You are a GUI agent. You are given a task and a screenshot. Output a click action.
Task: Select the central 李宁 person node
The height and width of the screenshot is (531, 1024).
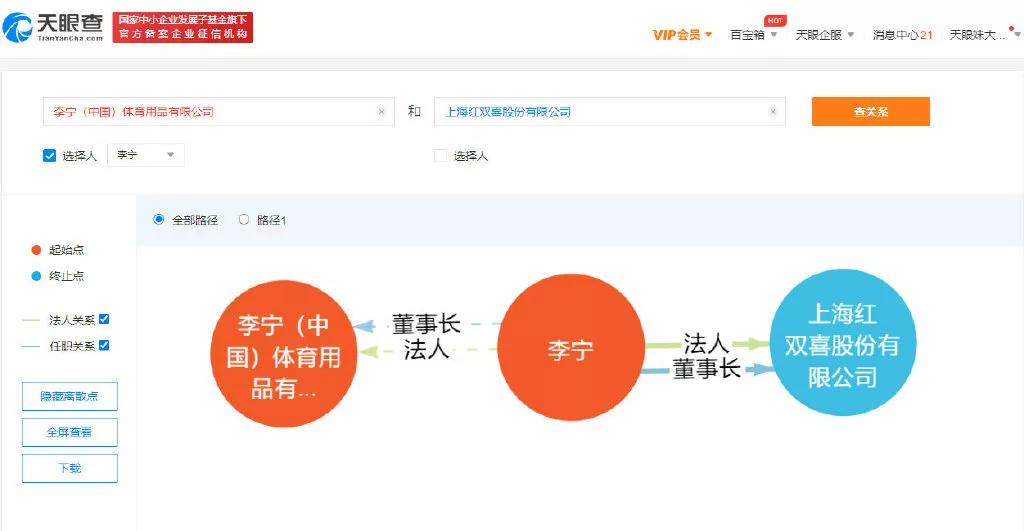click(571, 348)
